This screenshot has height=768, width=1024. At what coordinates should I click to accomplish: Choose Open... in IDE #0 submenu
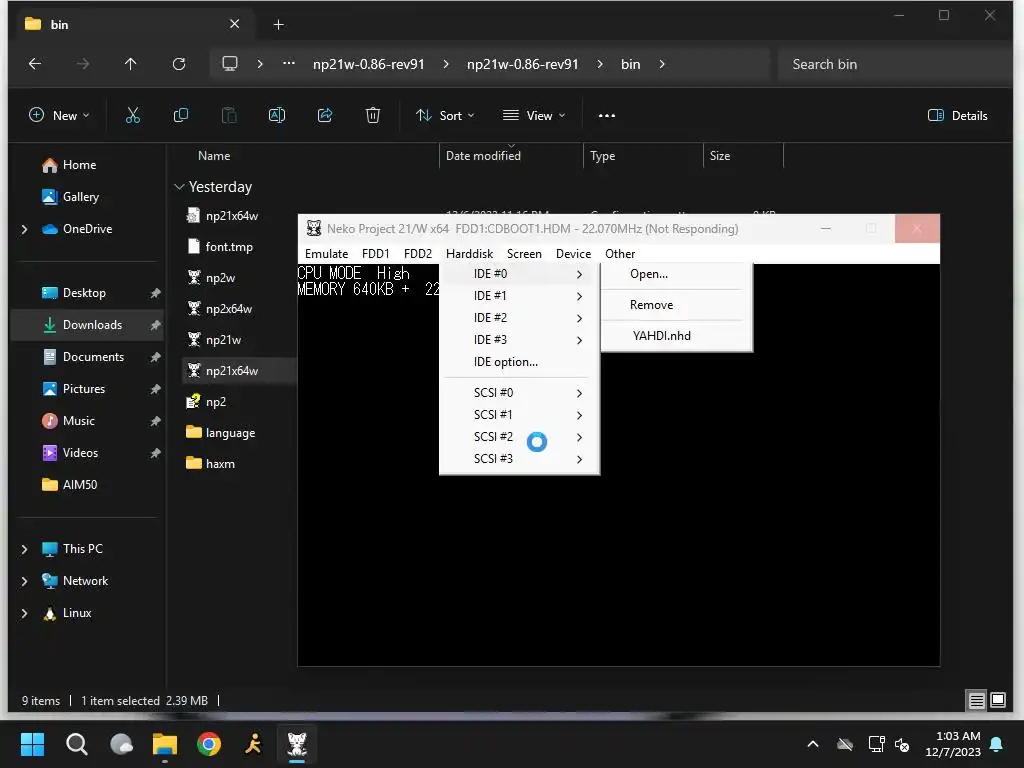(676, 274)
